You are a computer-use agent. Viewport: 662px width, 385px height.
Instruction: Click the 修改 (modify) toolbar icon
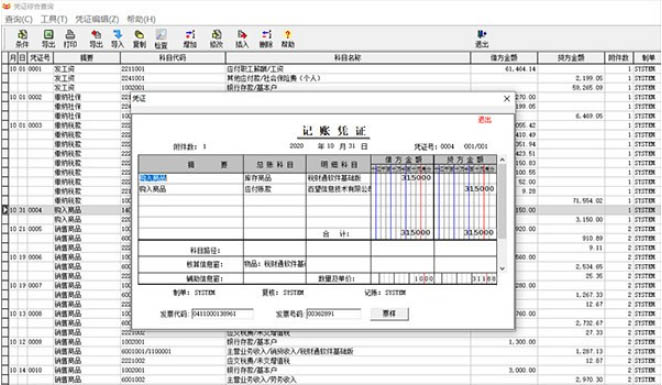[x=216, y=38]
